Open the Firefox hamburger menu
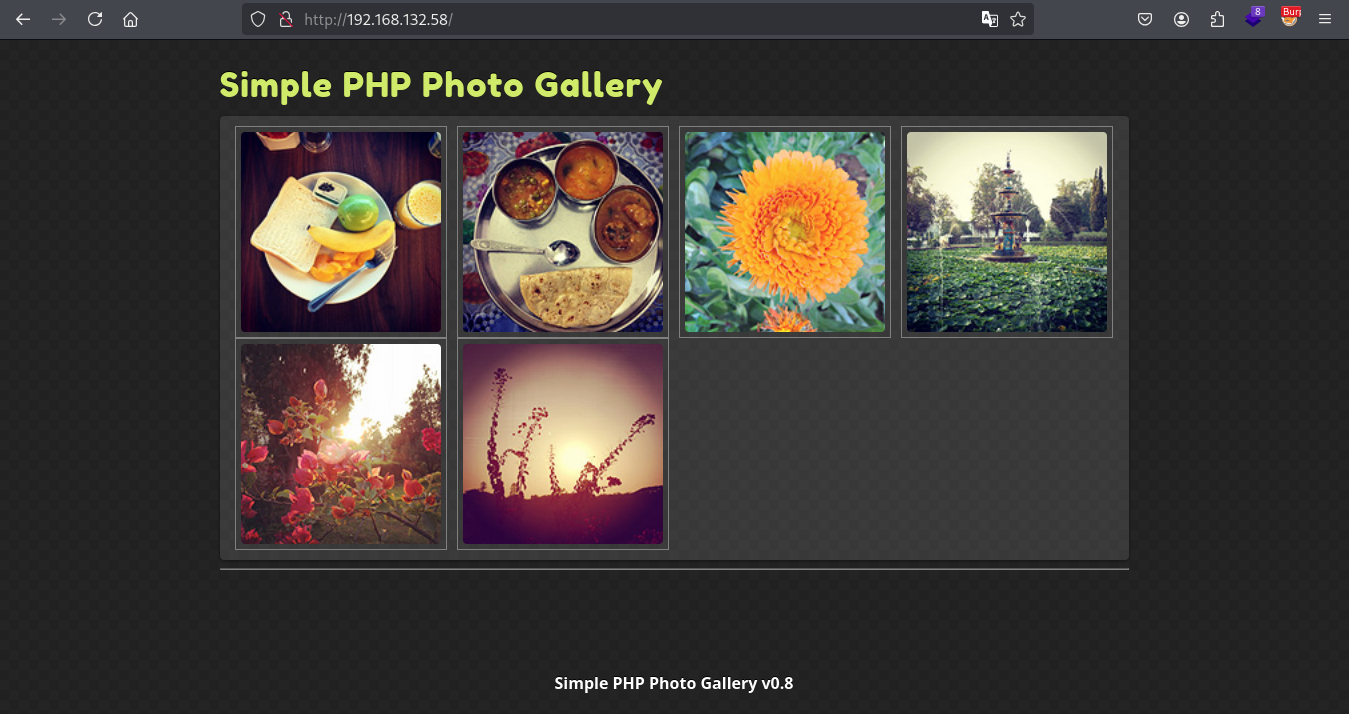 [x=1325, y=19]
